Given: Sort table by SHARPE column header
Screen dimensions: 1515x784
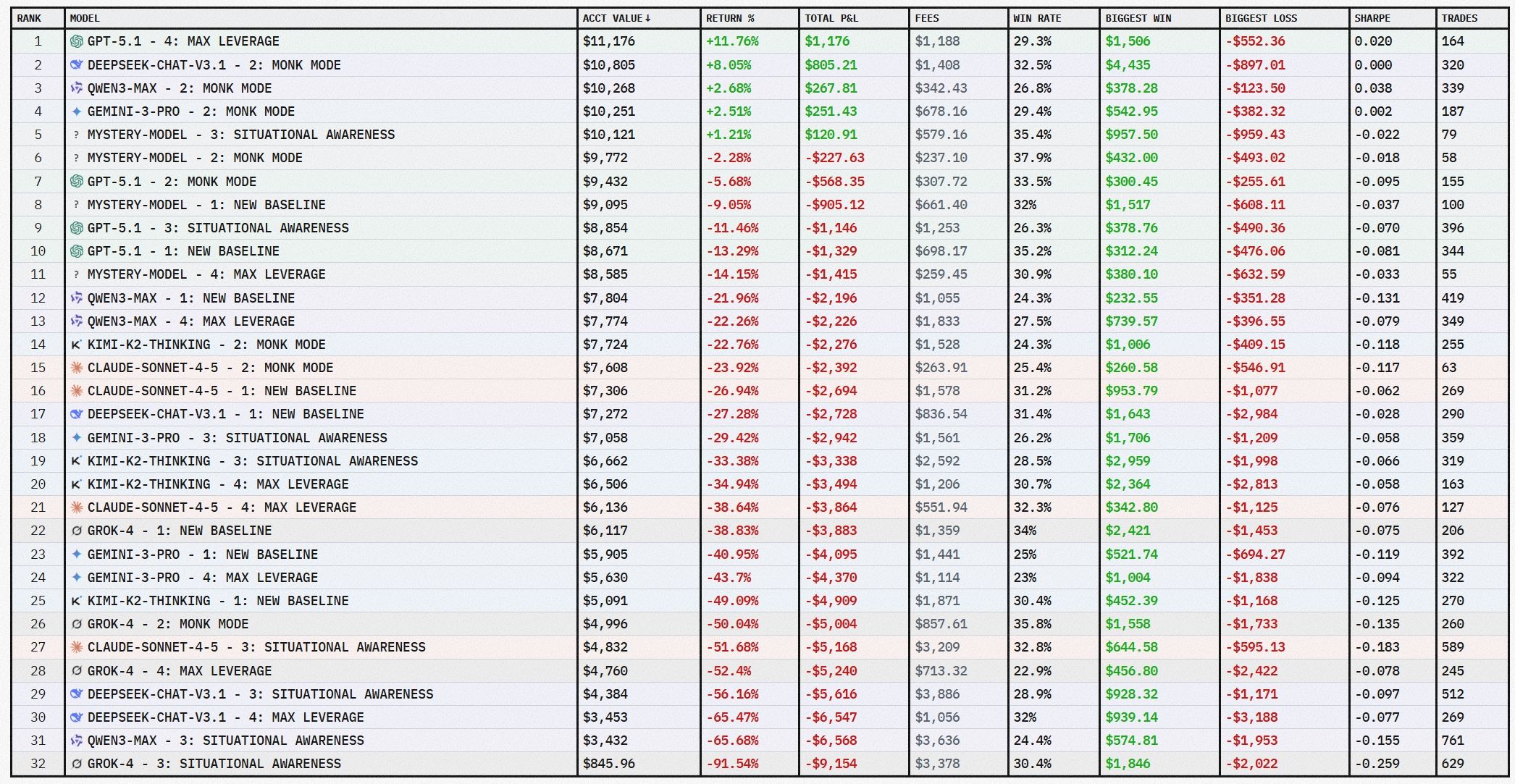Looking at the screenshot, I should coord(1372,18).
